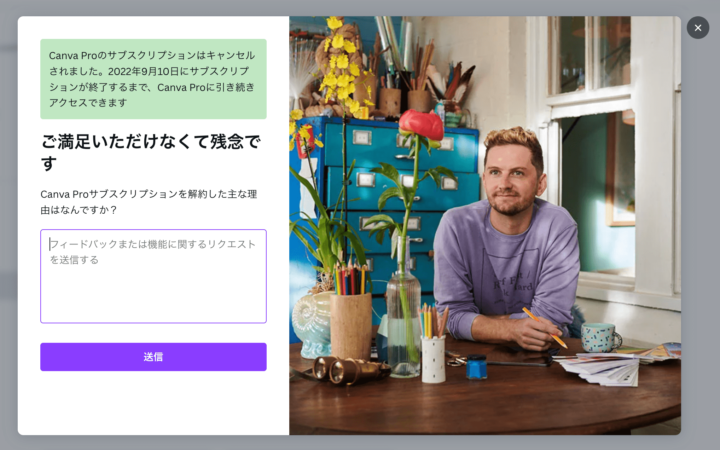Click the red flower in the photo
The height and width of the screenshot is (450, 720).
(422, 125)
